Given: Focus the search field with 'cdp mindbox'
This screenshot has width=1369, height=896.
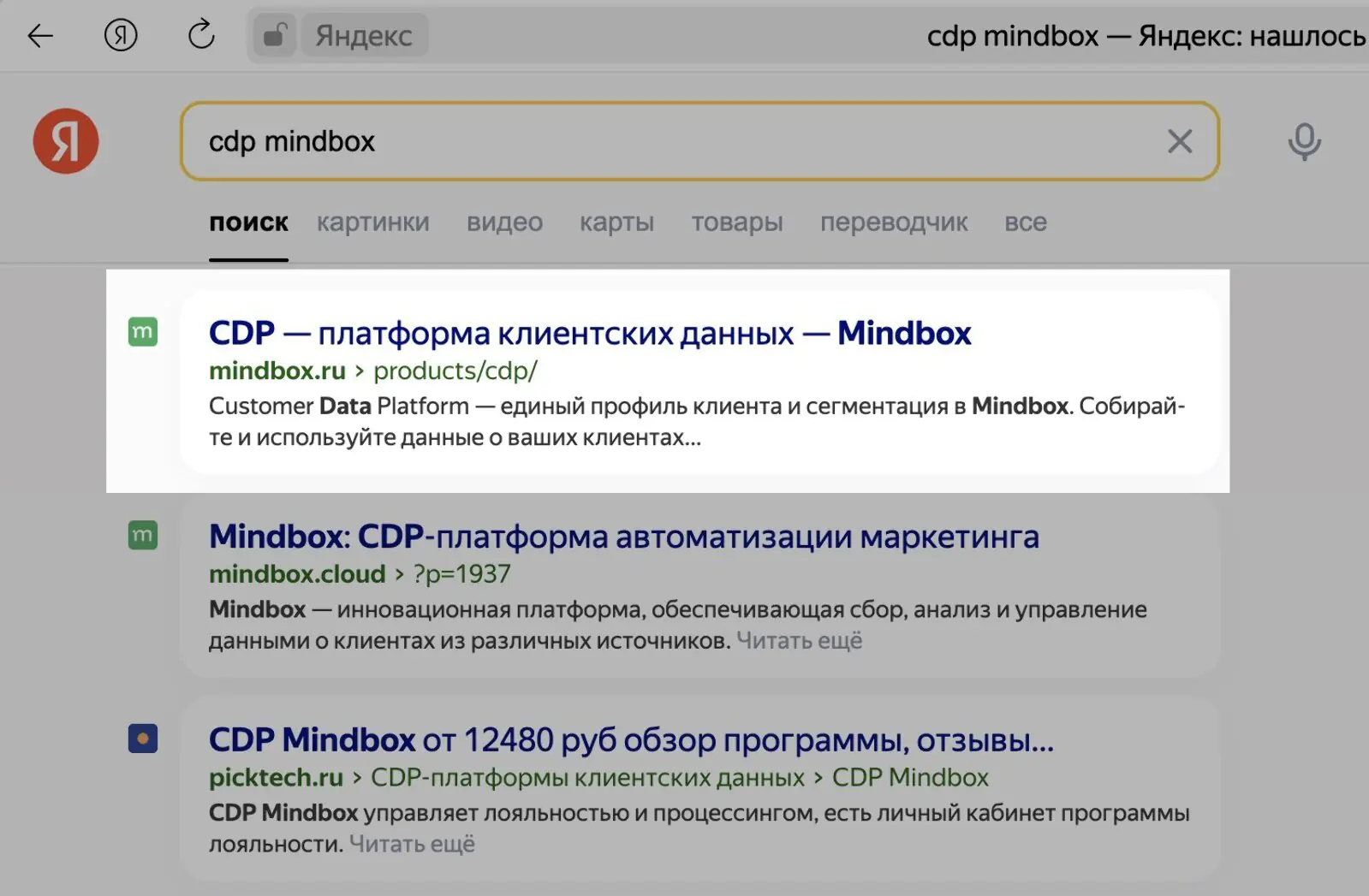Looking at the screenshot, I should click(699, 141).
